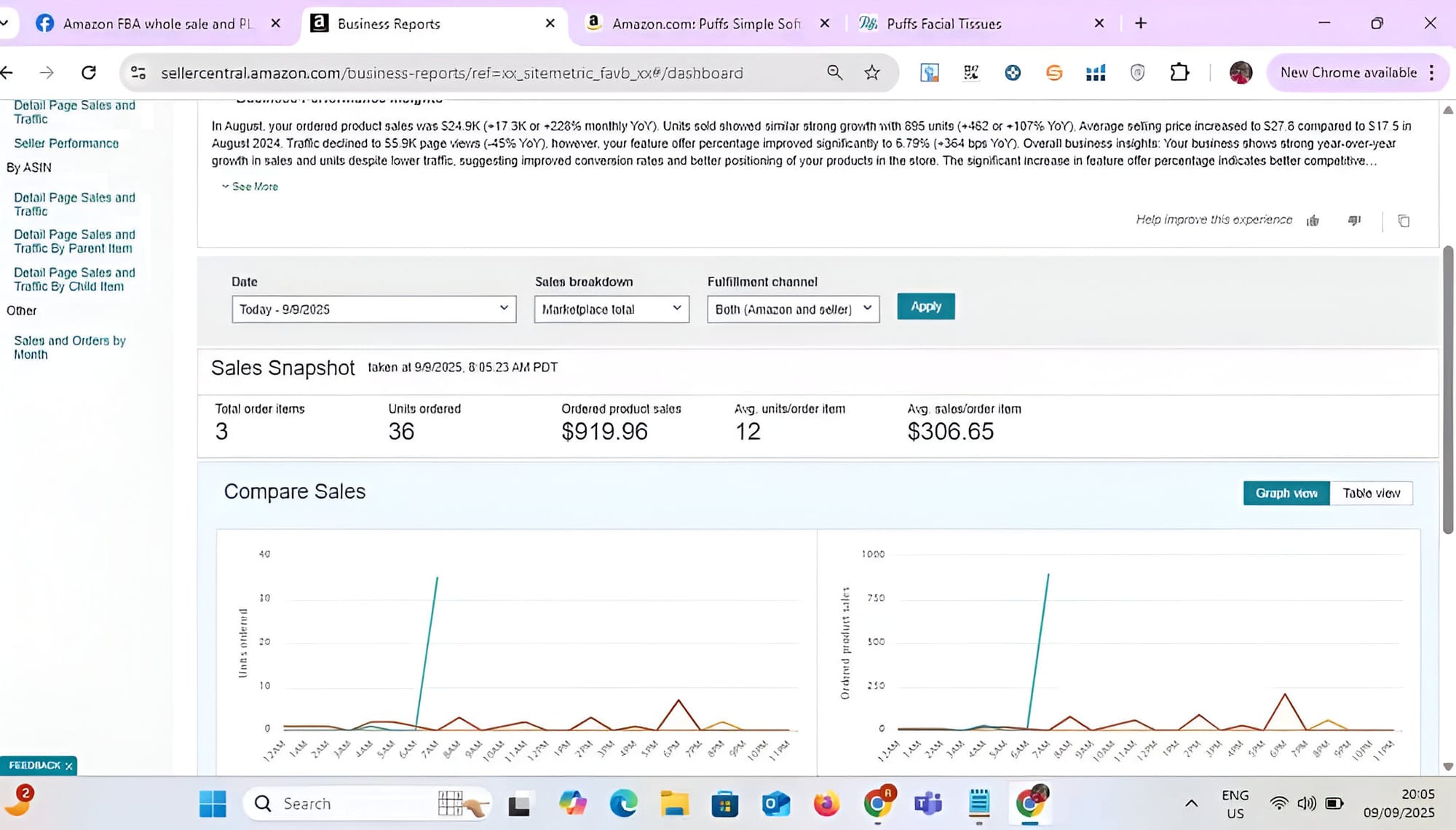The width and height of the screenshot is (1456, 830).
Task: Open Microsoft Teams from the taskbar
Action: pyautogui.click(x=928, y=804)
